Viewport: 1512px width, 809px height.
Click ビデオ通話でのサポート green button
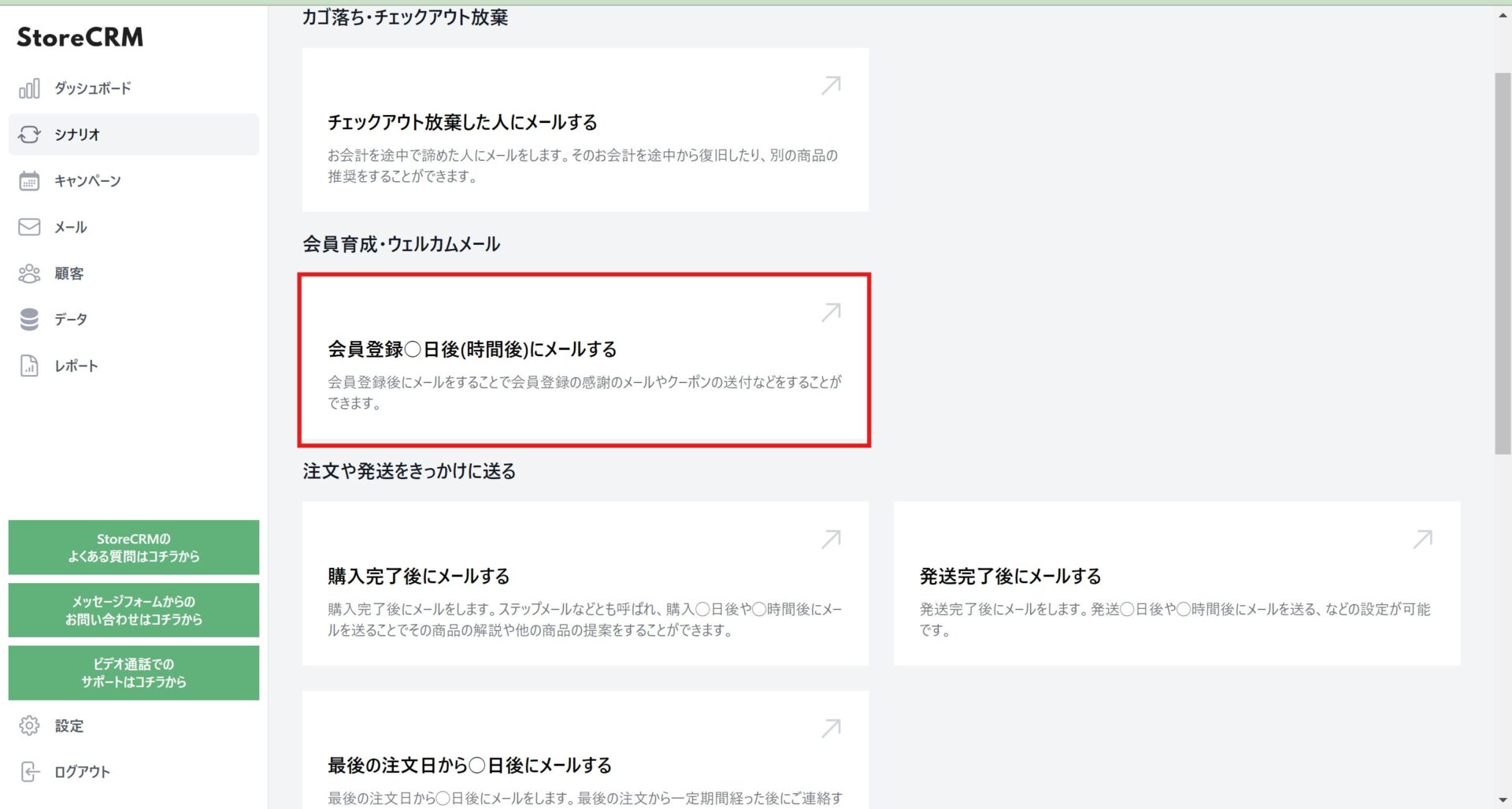tap(134, 673)
